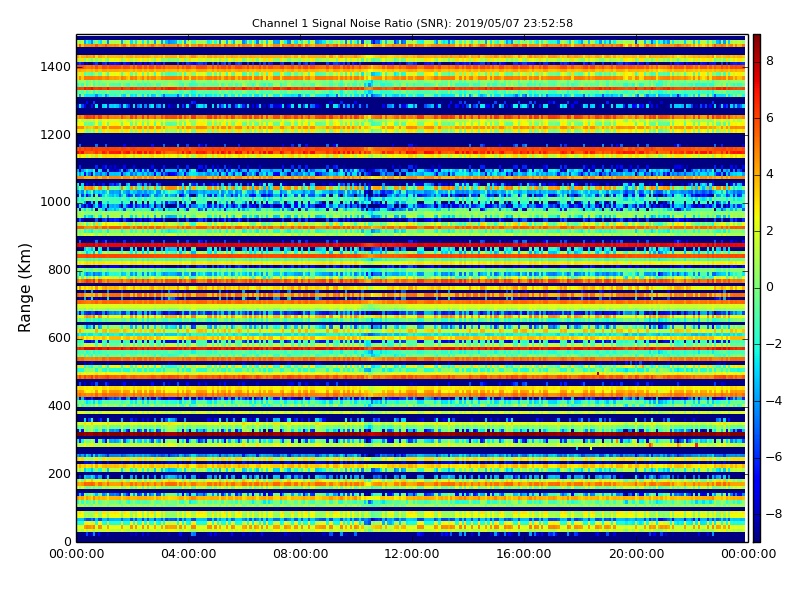
Task: Click the 'Range (Km)' y-axis label
Action: click(x=24, y=288)
